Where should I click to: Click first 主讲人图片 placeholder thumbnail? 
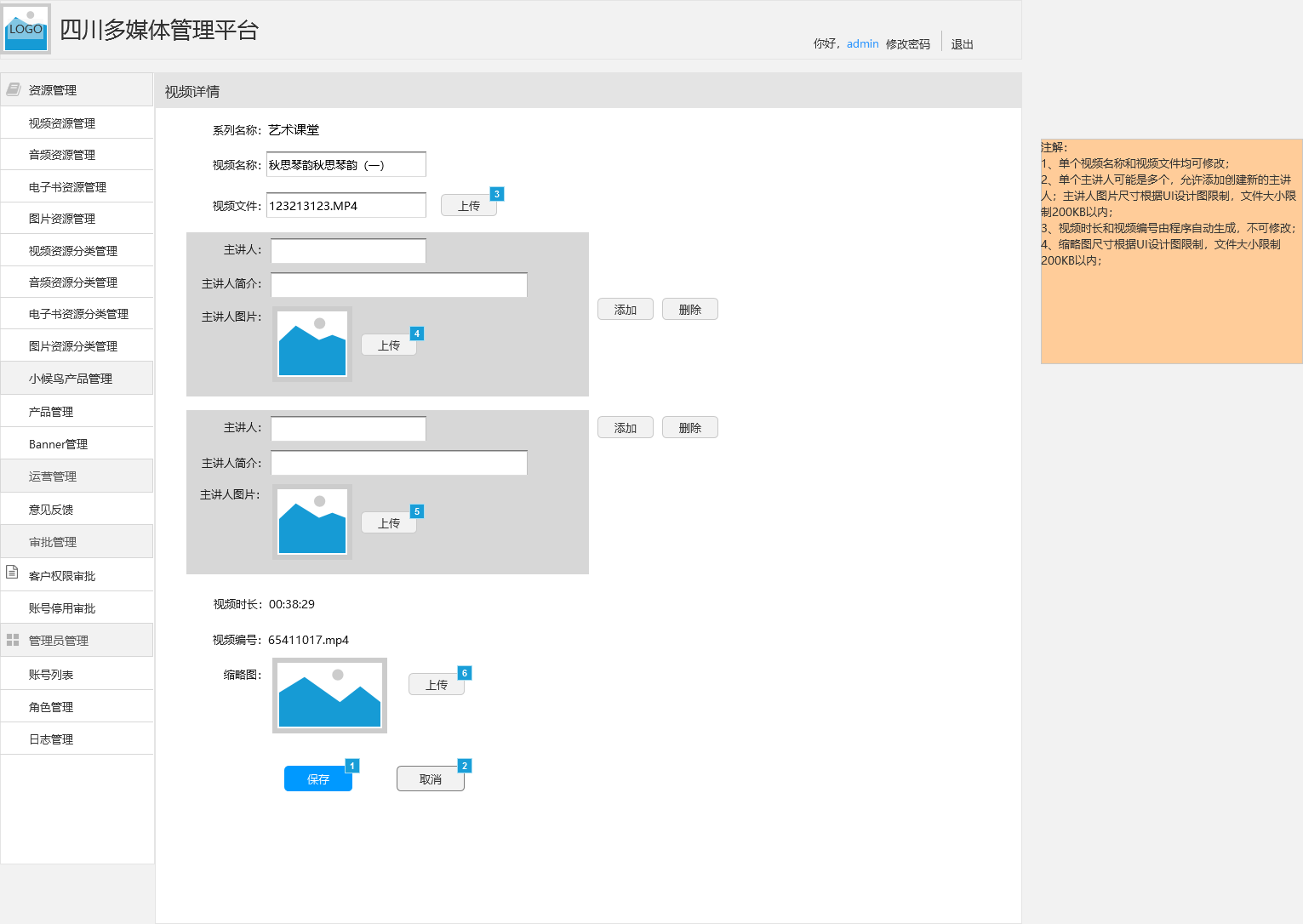pos(312,344)
